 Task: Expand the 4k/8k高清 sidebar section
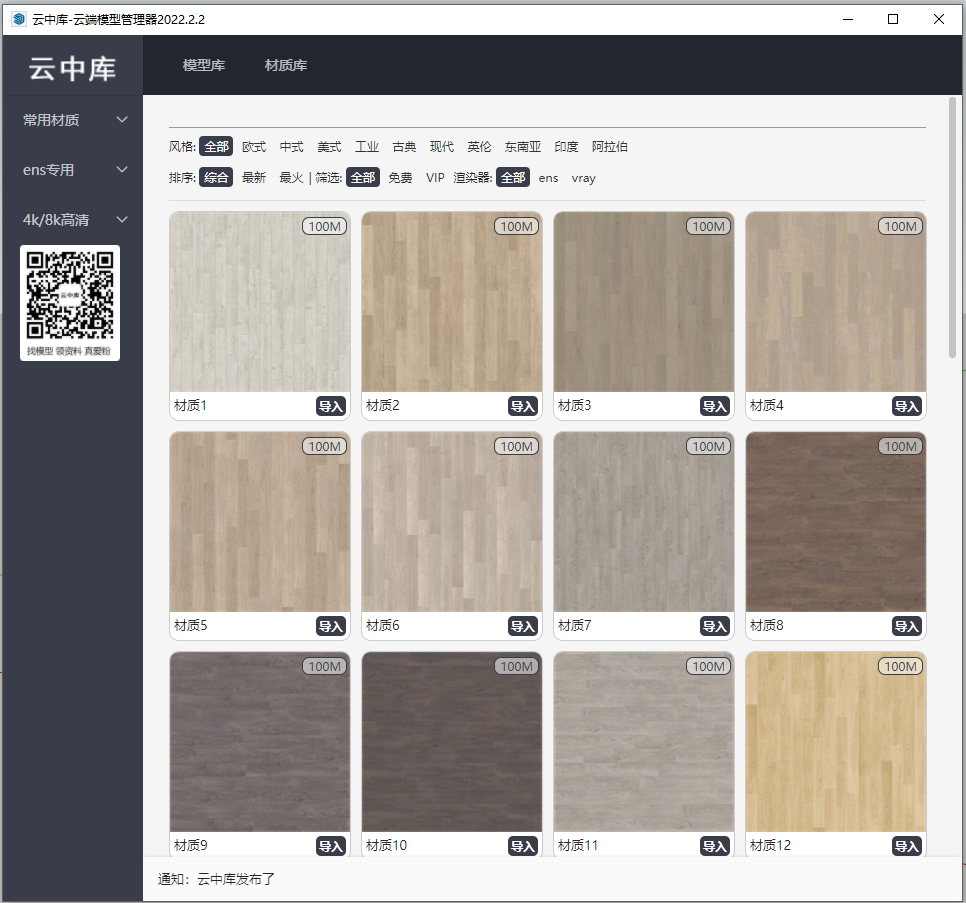(x=73, y=220)
